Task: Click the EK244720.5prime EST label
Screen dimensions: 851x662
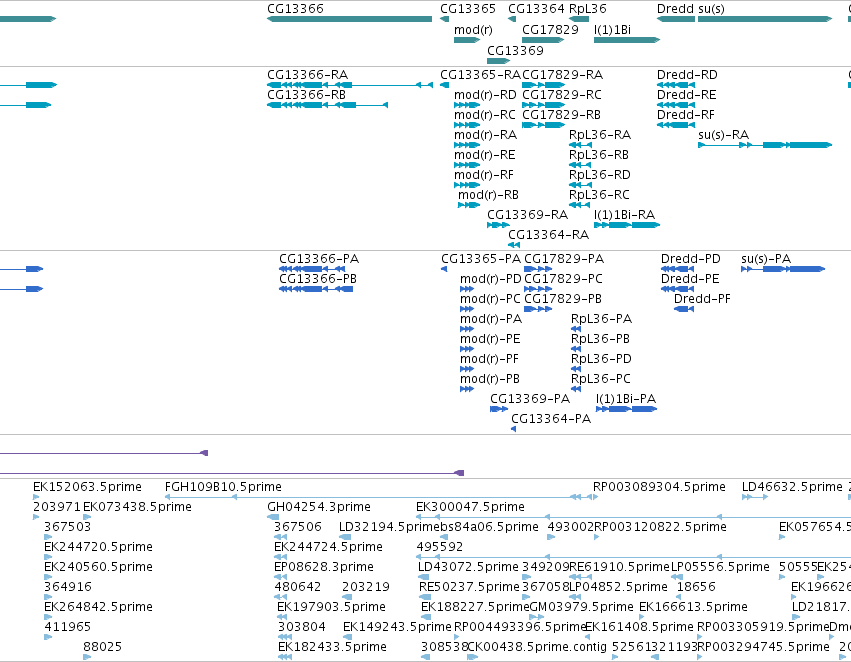Action: point(98,547)
